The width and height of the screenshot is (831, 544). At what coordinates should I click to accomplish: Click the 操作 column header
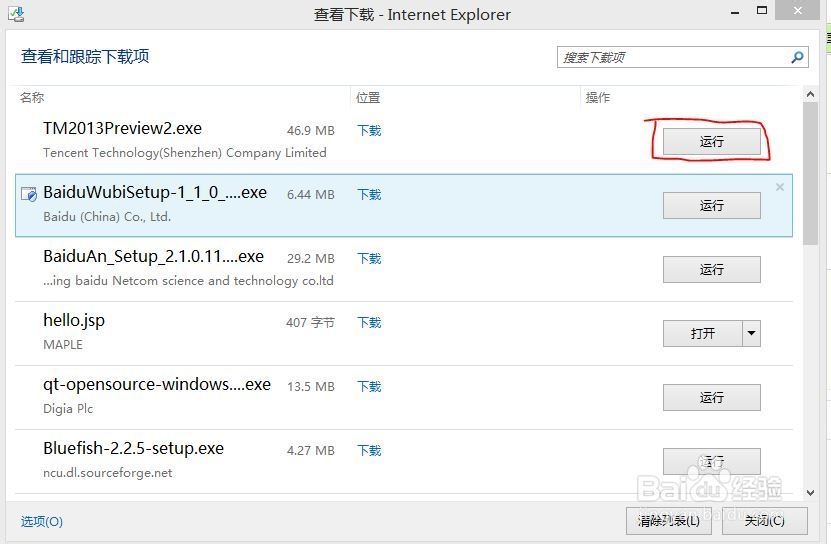pos(598,98)
